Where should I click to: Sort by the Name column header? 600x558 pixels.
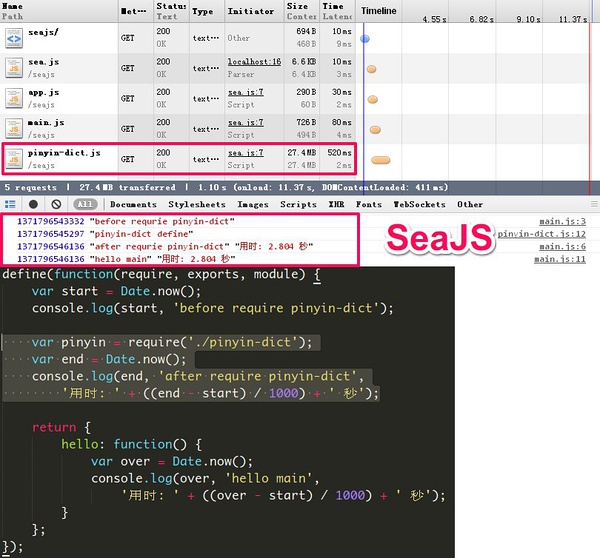click(59, 11)
